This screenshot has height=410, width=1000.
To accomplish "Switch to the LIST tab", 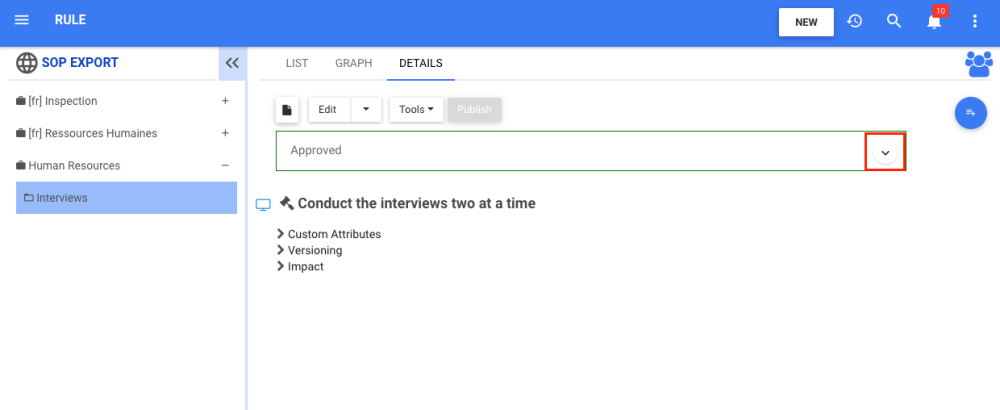I will tap(297, 63).
